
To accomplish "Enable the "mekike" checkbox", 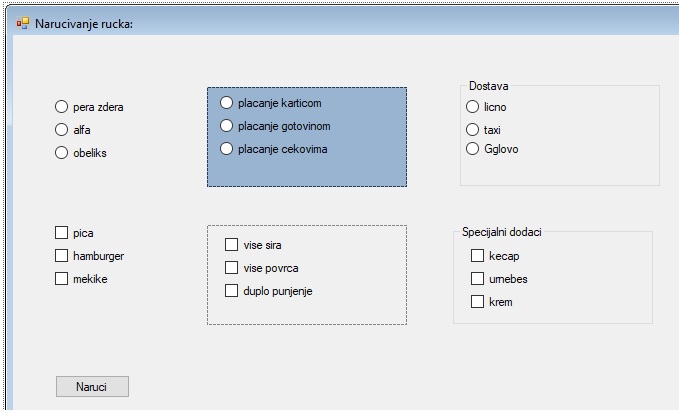I will coord(62,279).
